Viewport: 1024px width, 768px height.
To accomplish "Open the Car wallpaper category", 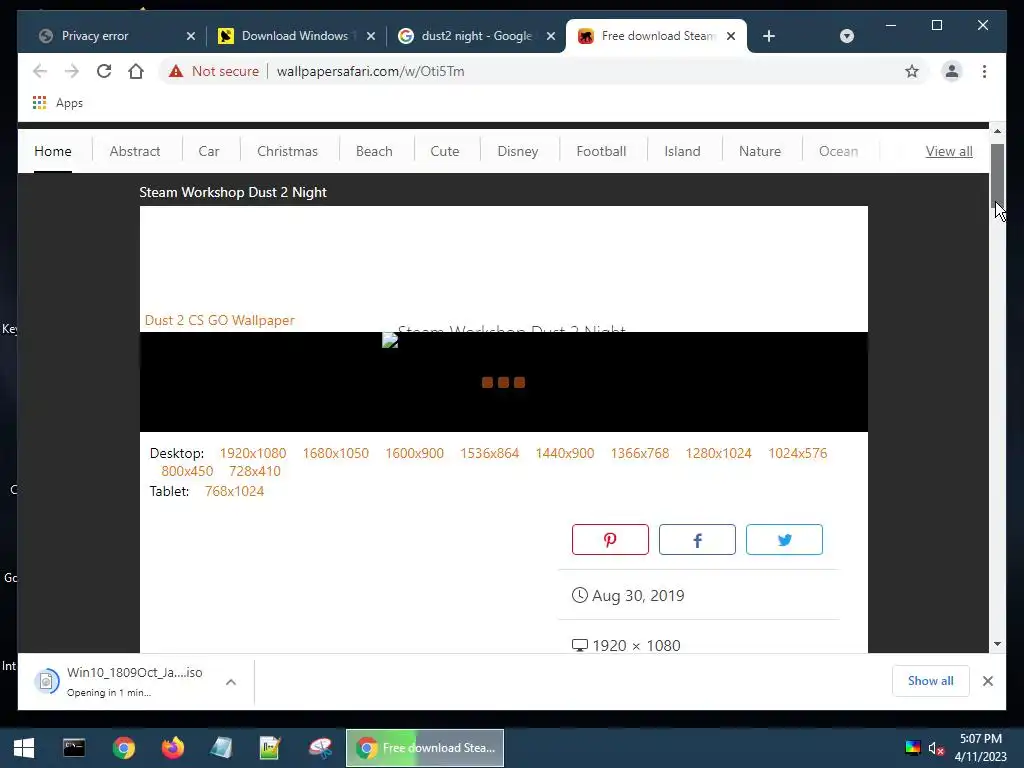I will (209, 151).
